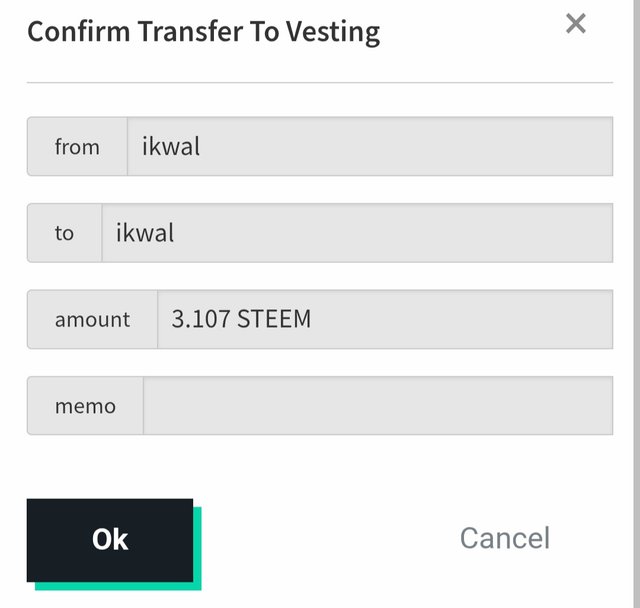This screenshot has width=640, height=608.
Task: Click the 'memo' field label
Action: 85,406
